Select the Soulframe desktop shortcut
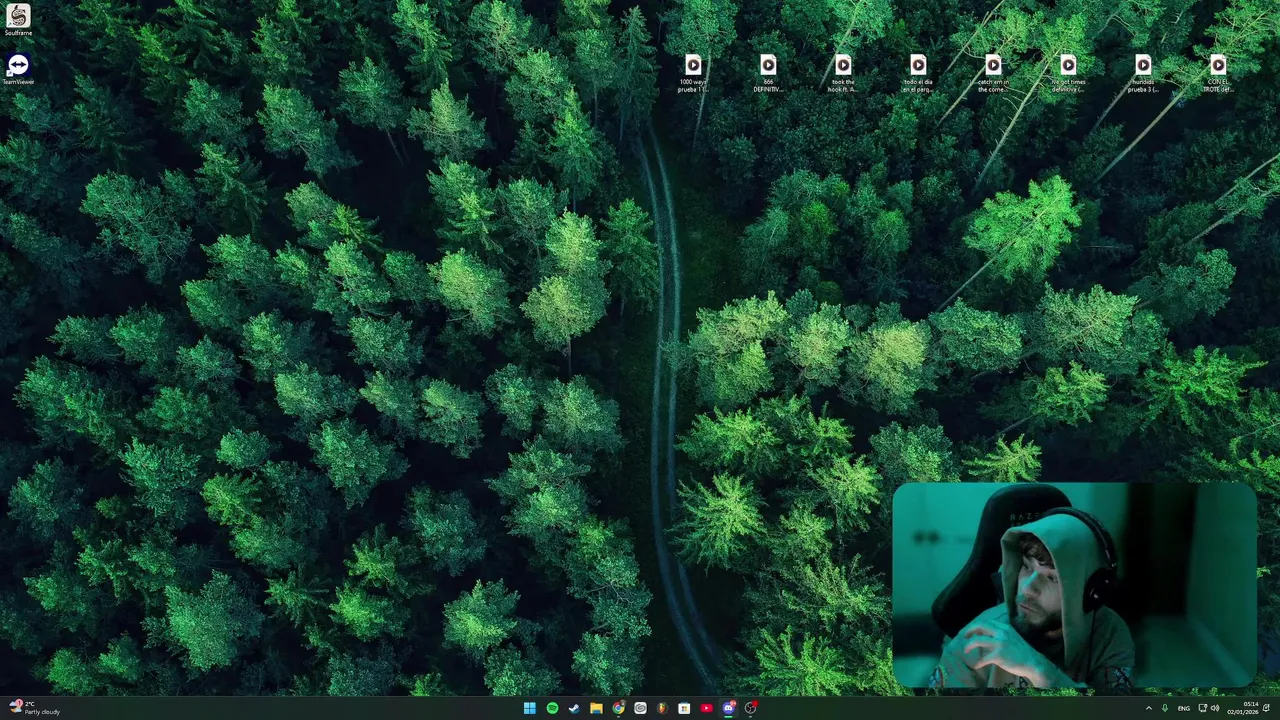This screenshot has width=1280, height=720. coord(18,20)
